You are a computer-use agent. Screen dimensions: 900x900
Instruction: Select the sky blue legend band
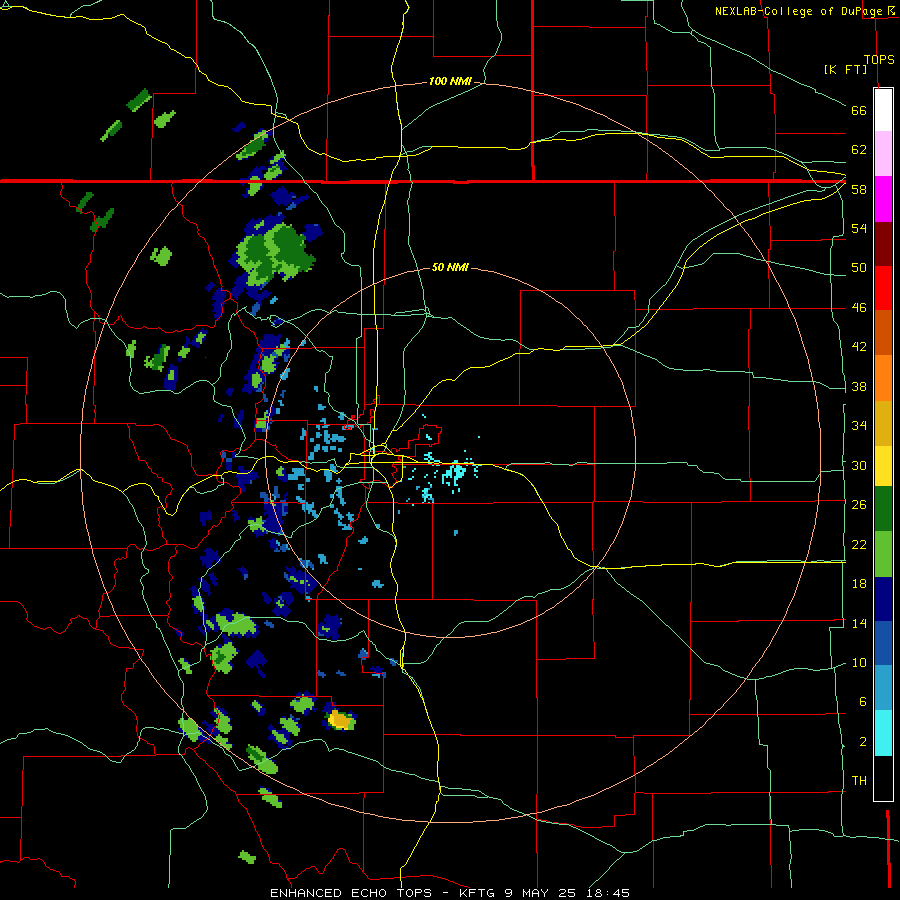[x=883, y=688]
